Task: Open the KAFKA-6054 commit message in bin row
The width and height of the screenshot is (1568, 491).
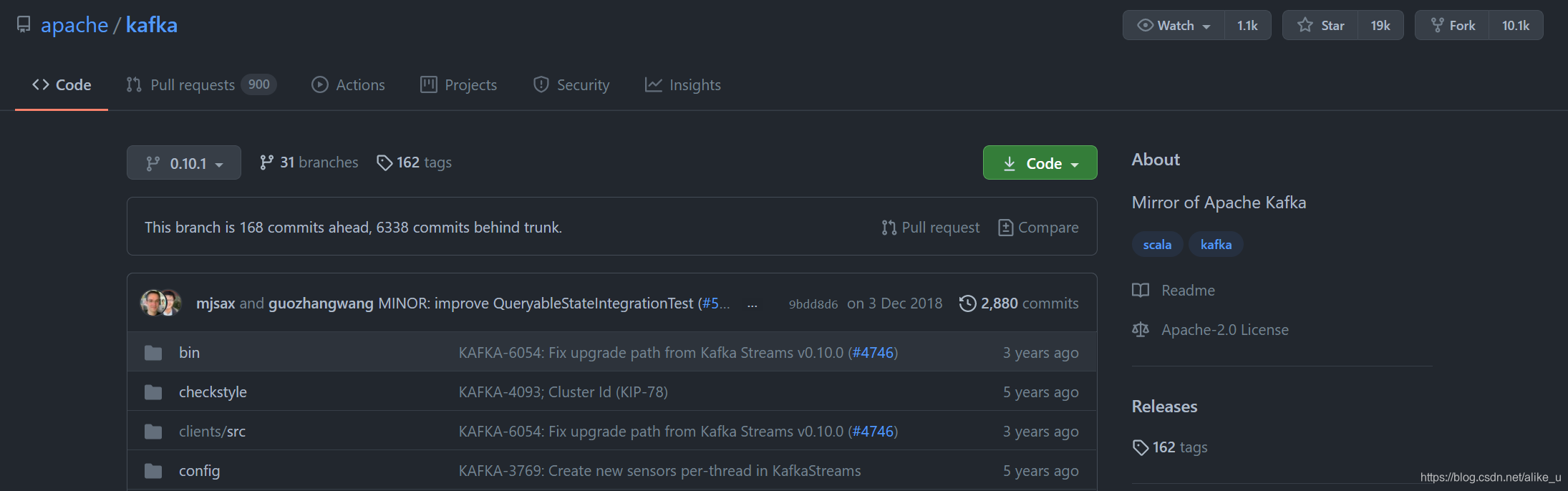Action: [651, 353]
